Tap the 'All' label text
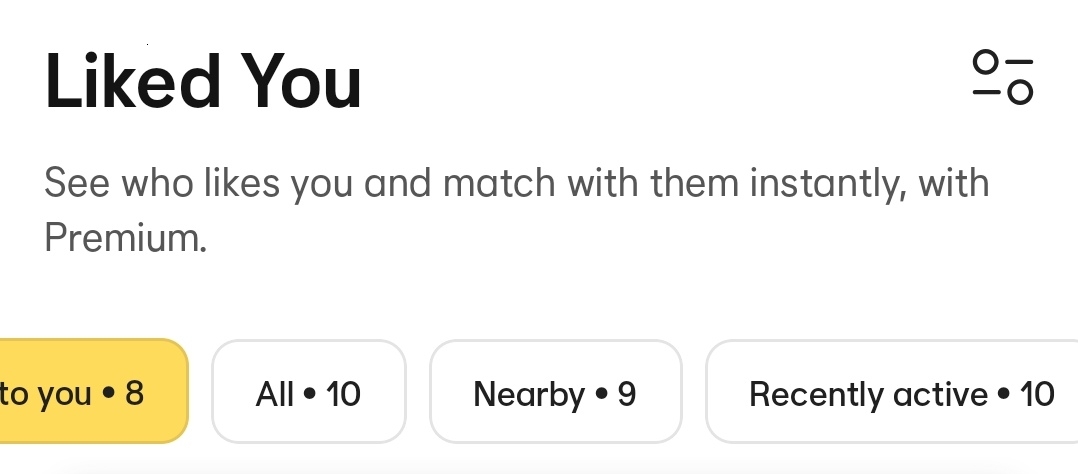1078x474 pixels. (x=274, y=394)
